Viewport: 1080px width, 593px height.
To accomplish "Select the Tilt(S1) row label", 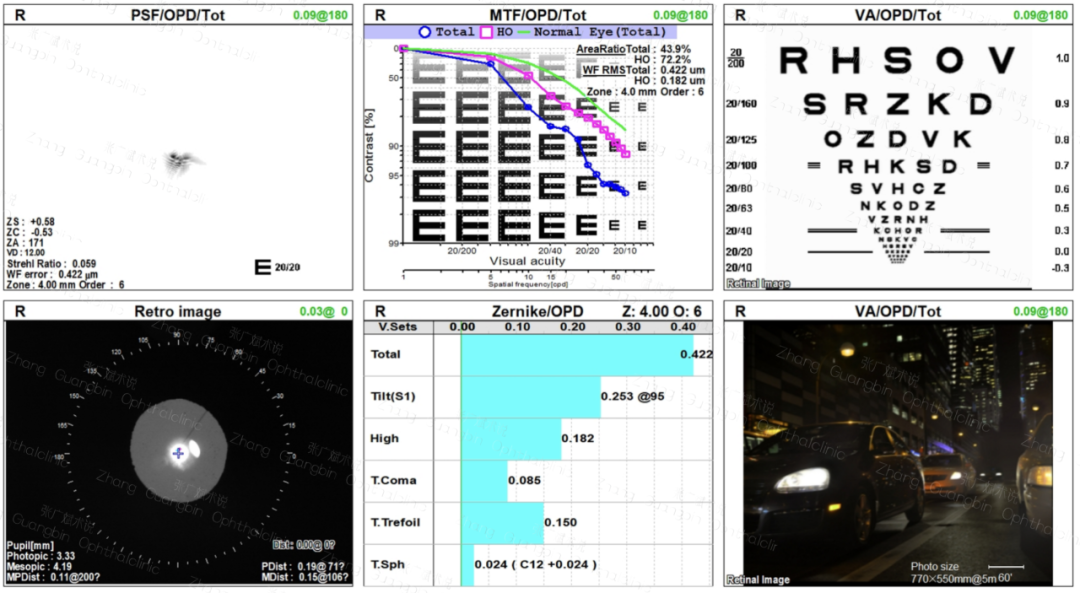I will tap(392, 396).
